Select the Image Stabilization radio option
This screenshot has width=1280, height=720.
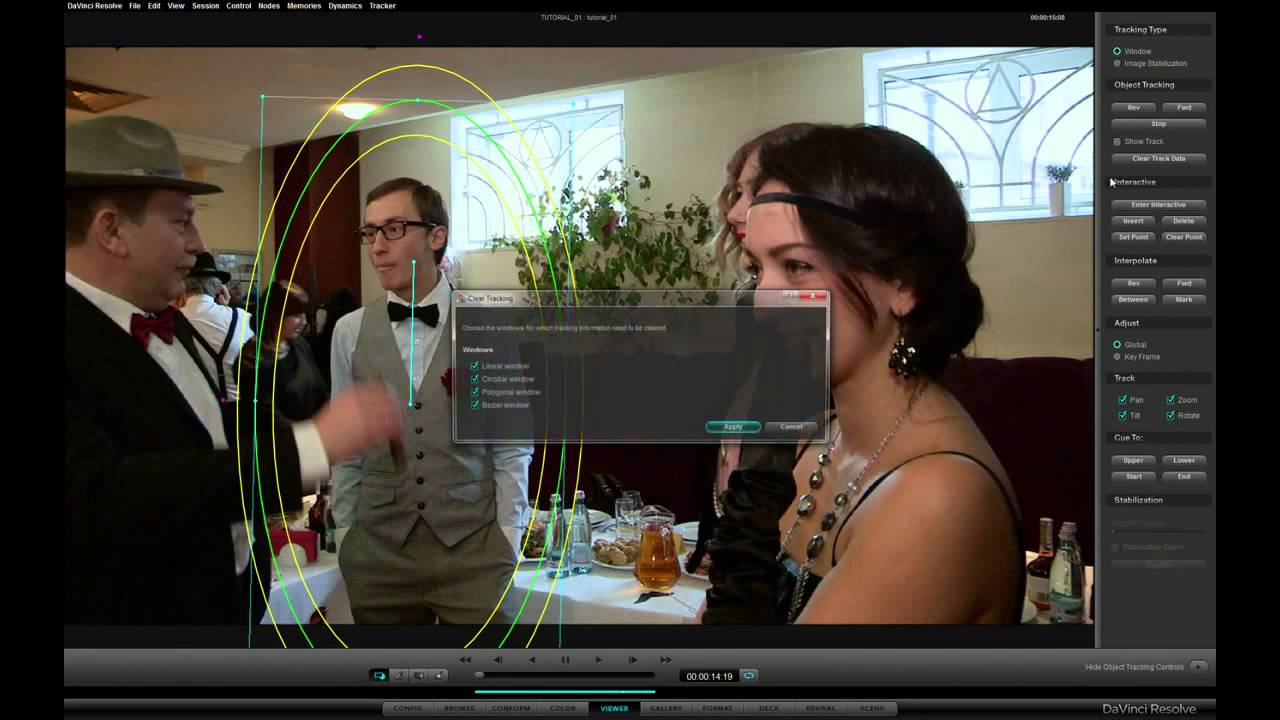click(x=1117, y=63)
